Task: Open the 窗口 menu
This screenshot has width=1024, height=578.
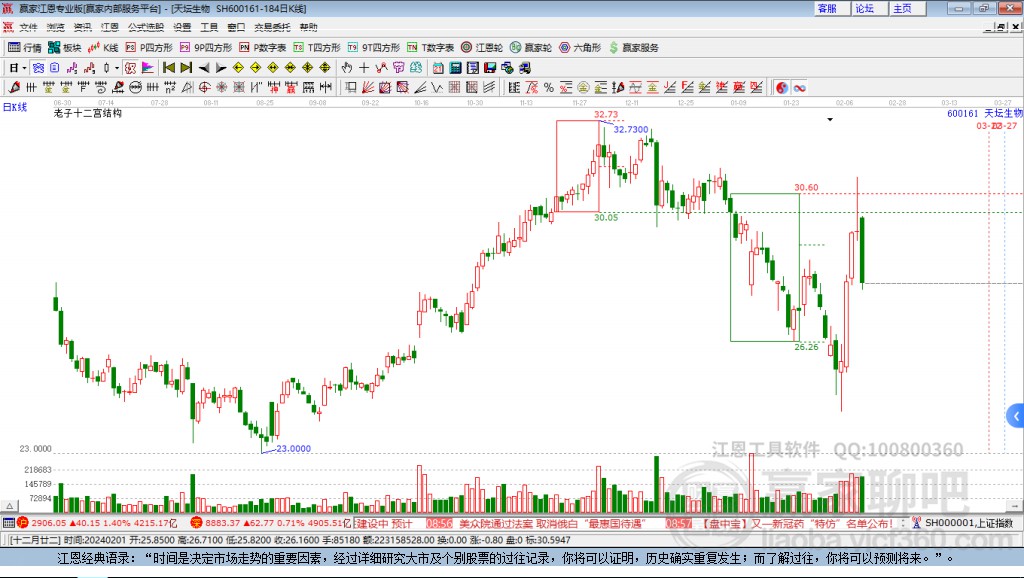Action: [236, 27]
